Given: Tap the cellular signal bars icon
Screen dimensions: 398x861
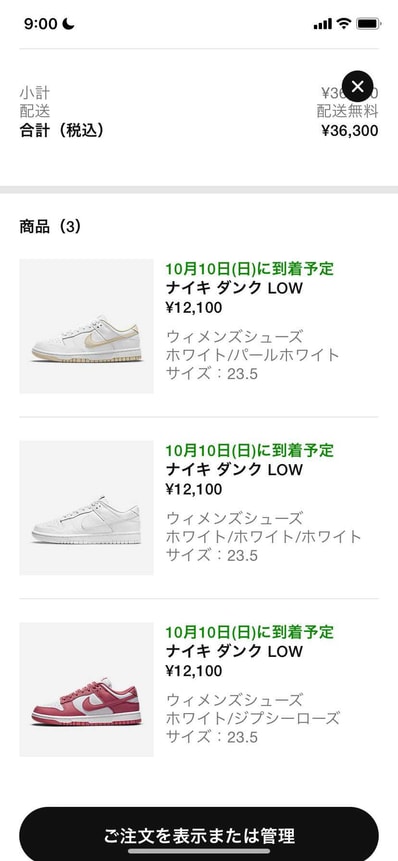Looking at the screenshot, I should coord(323,24).
